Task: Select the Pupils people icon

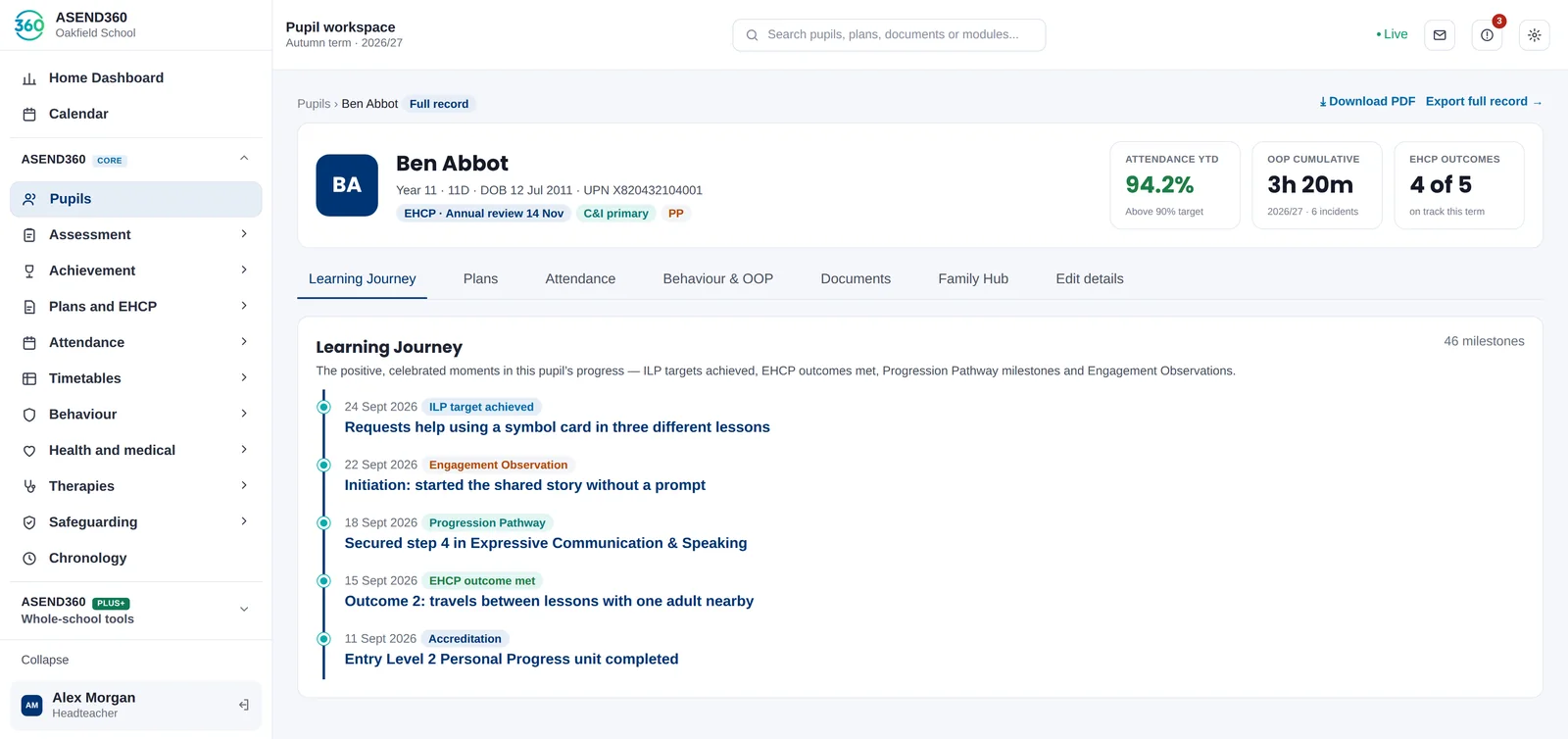Action: 29,199
